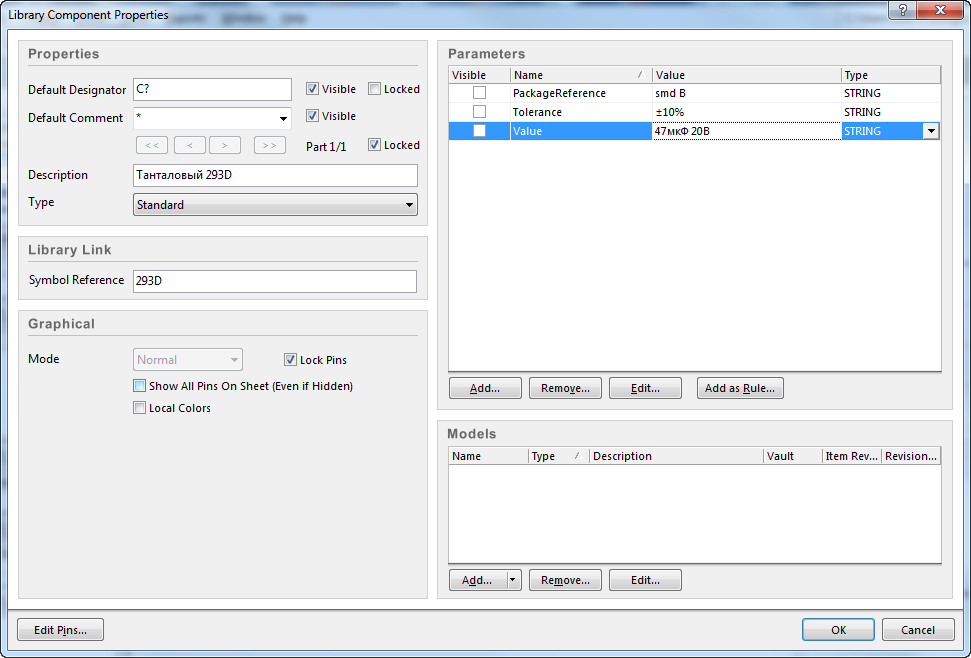Sort parameters by Type column header
The image size is (971, 658).
tap(891, 75)
